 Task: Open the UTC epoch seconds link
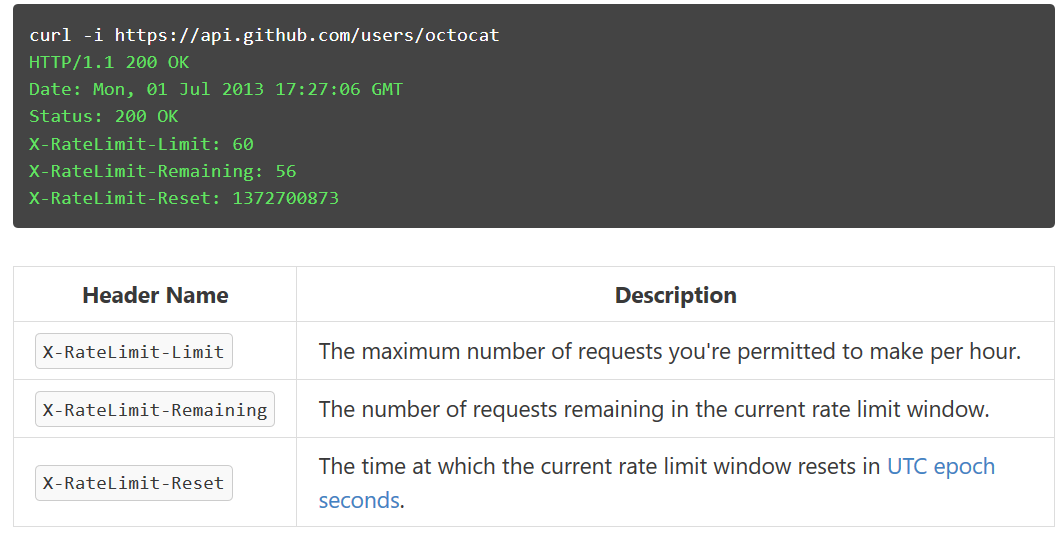(941, 467)
